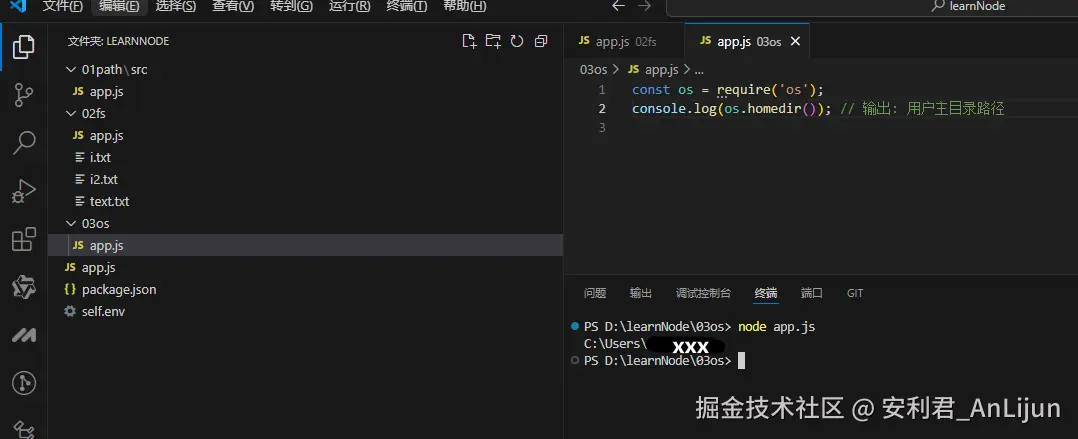Click line number 3 in the editor gutter
The height and width of the screenshot is (439, 1078).
pos(602,128)
